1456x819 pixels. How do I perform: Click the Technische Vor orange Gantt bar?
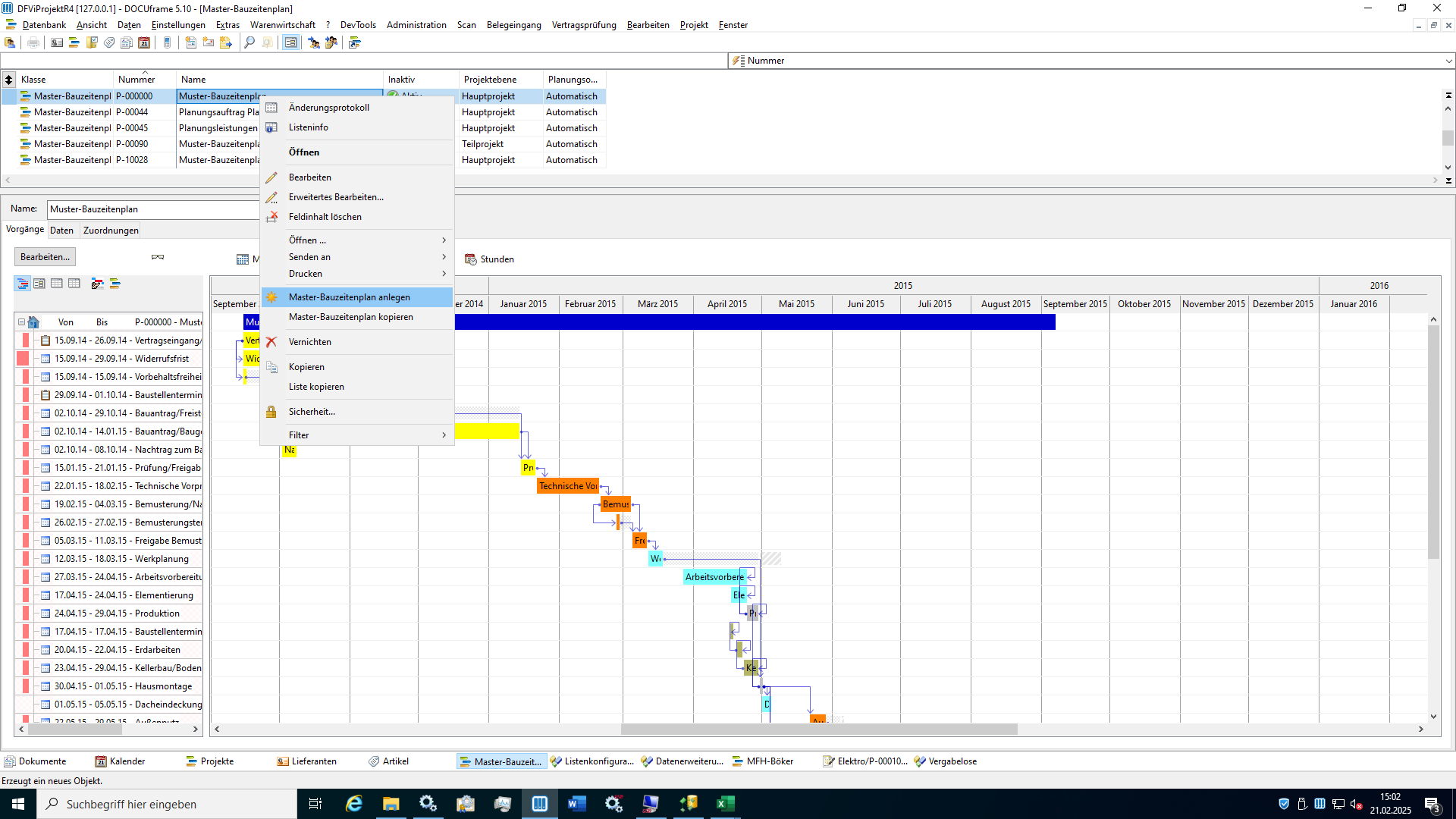pyautogui.click(x=568, y=486)
